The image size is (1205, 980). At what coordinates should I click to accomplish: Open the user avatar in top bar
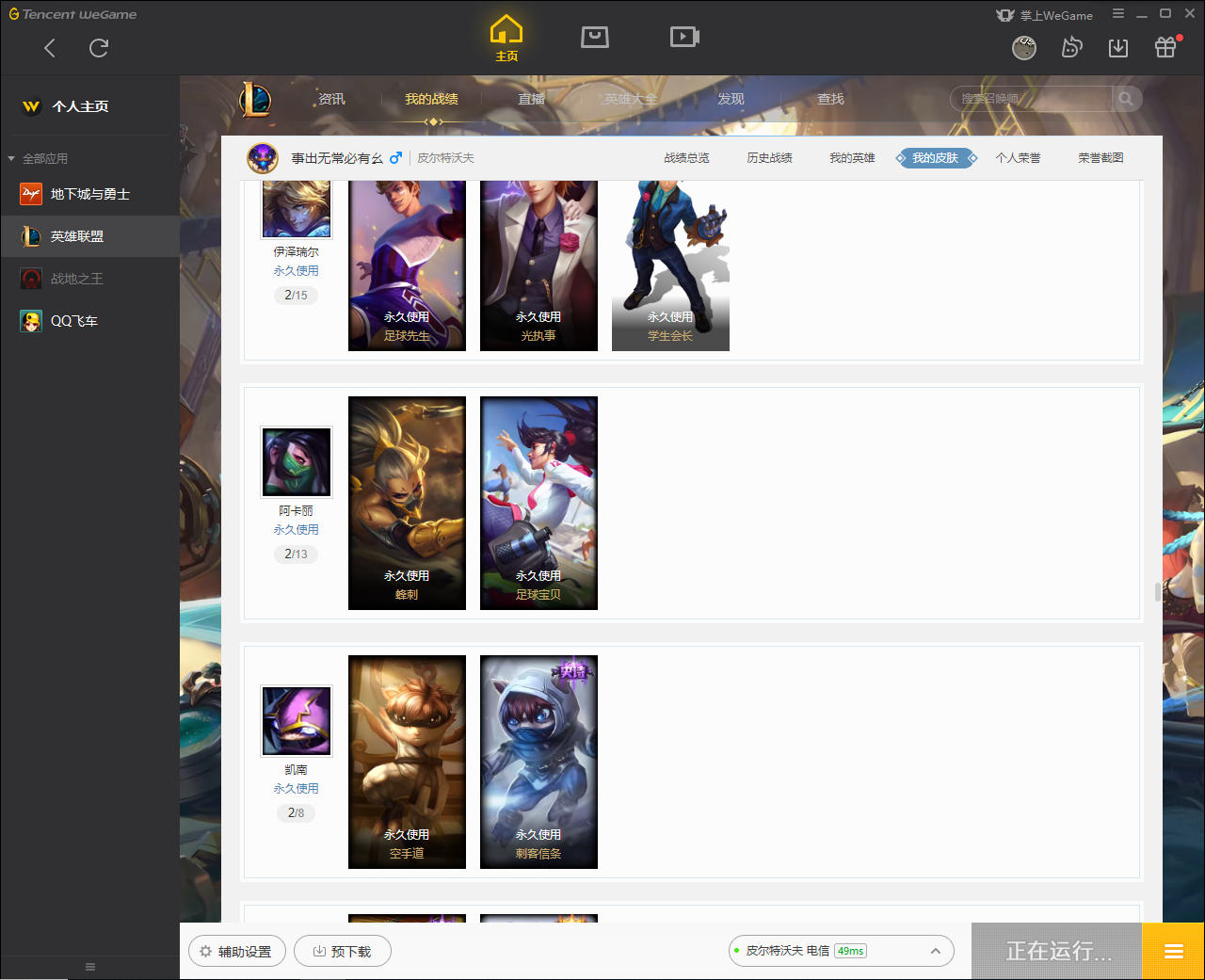(x=1024, y=47)
